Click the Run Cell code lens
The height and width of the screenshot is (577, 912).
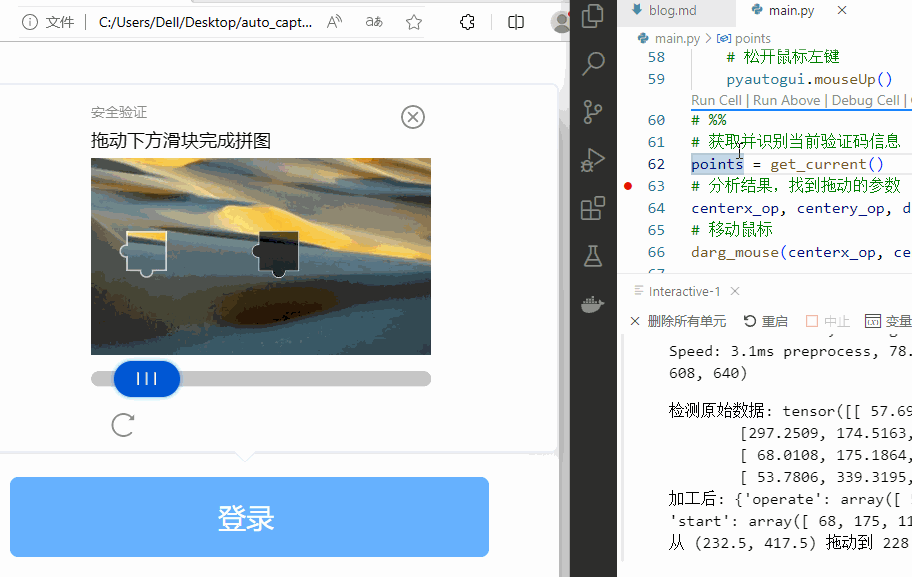717,100
